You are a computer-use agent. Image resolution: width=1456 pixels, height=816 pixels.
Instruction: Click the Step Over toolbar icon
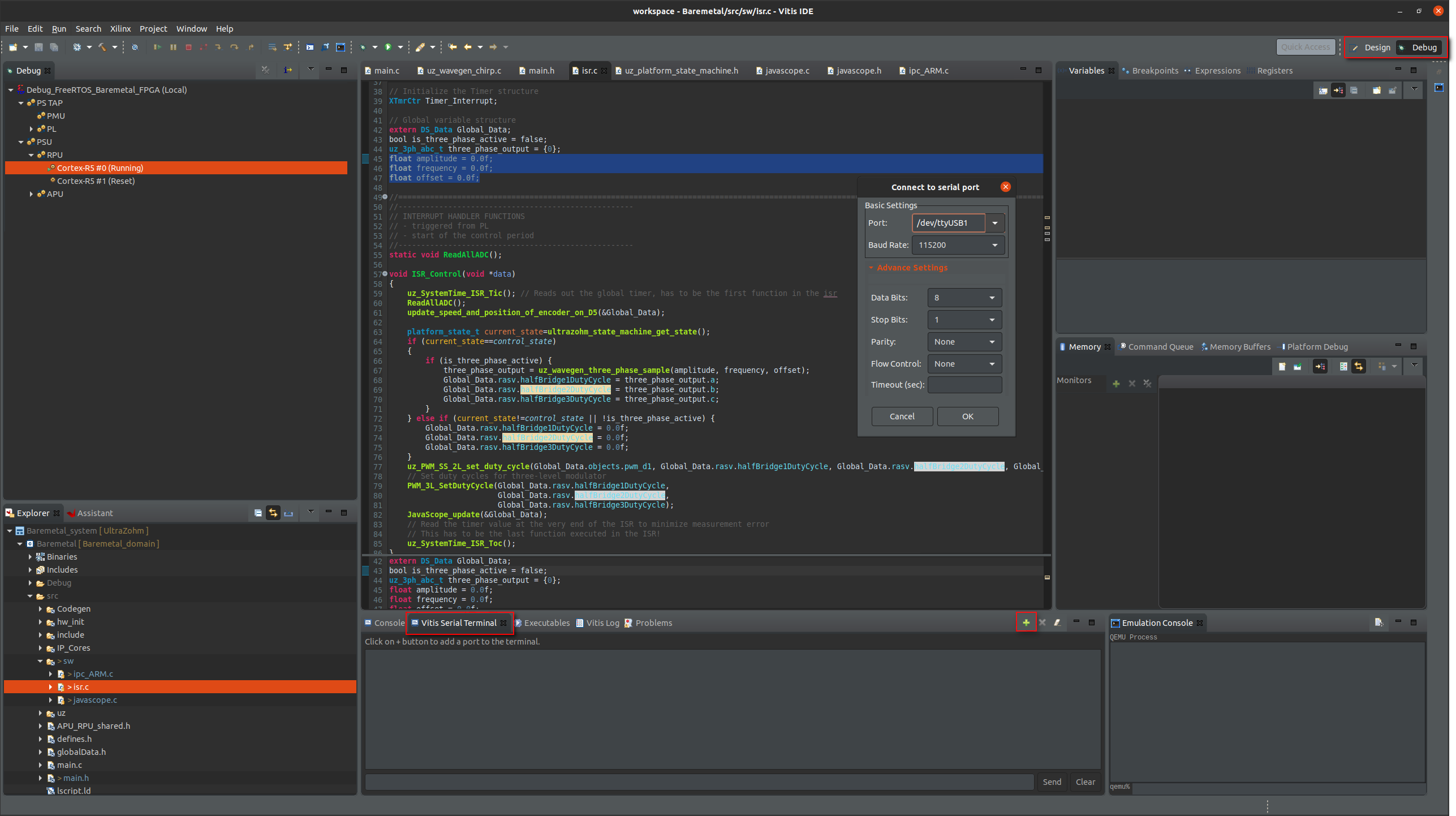[234, 47]
